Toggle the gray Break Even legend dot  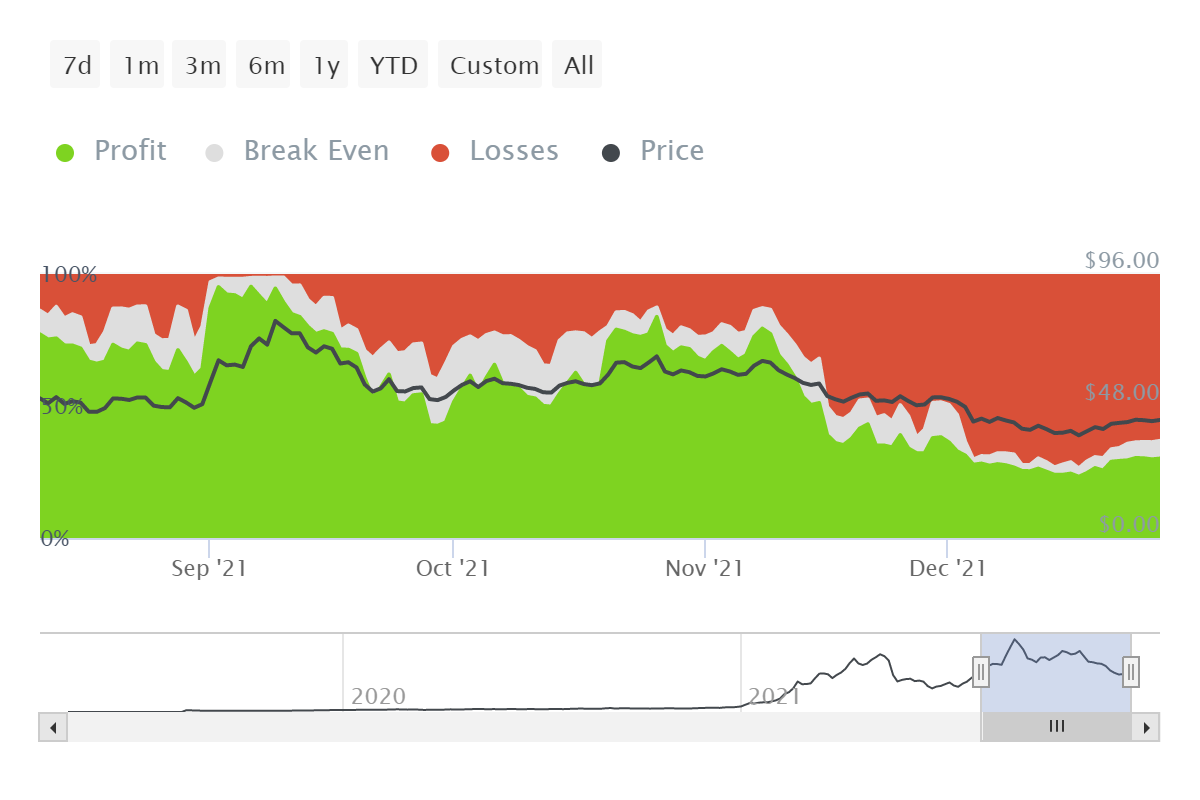pyautogui.click(x=215, y=153)
